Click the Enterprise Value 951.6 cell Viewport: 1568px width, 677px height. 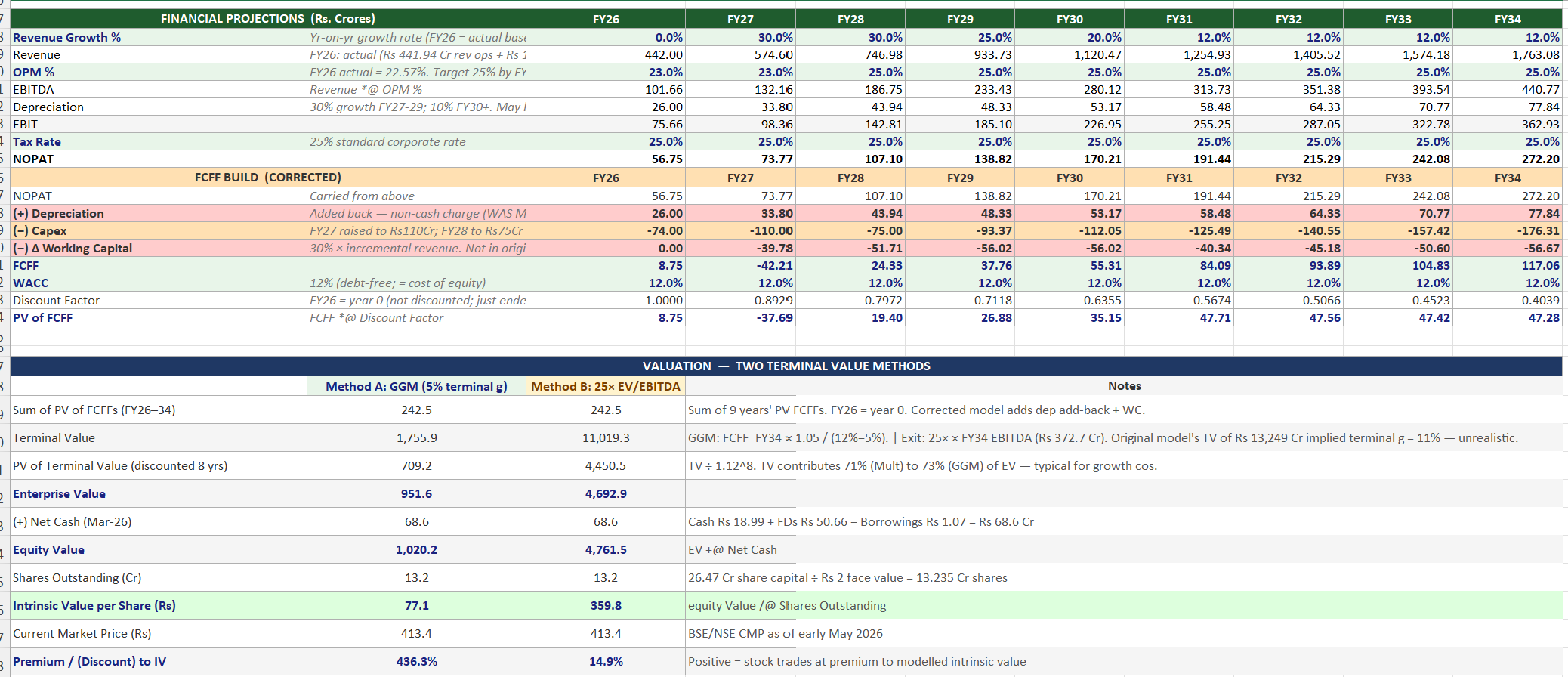(x=416, y=493)
